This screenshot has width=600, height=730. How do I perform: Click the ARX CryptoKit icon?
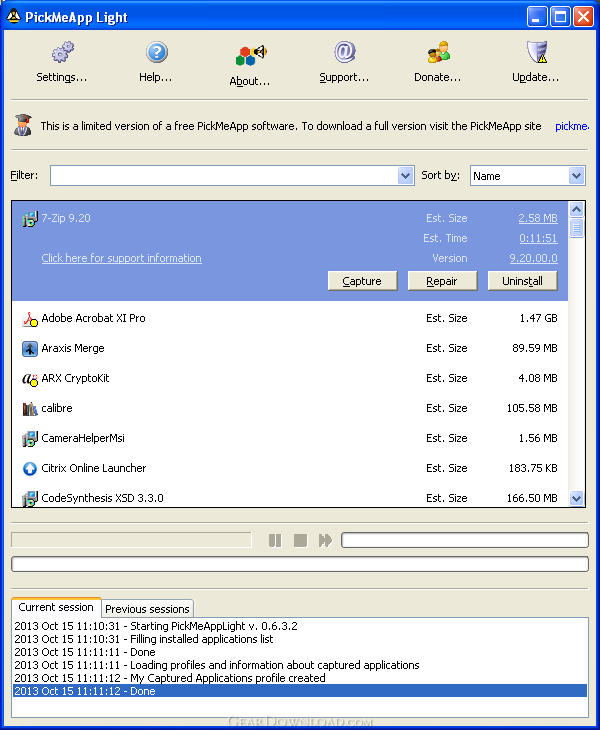pyautogui.click(x=30, y=379)
